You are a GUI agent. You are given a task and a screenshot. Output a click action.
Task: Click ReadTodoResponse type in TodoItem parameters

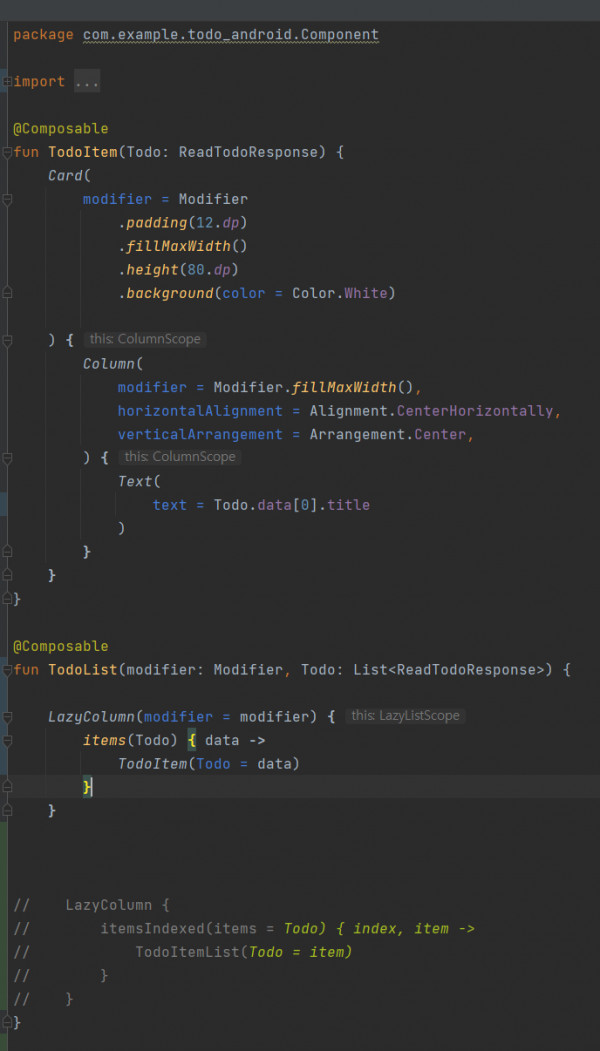[x=247, y=152]
